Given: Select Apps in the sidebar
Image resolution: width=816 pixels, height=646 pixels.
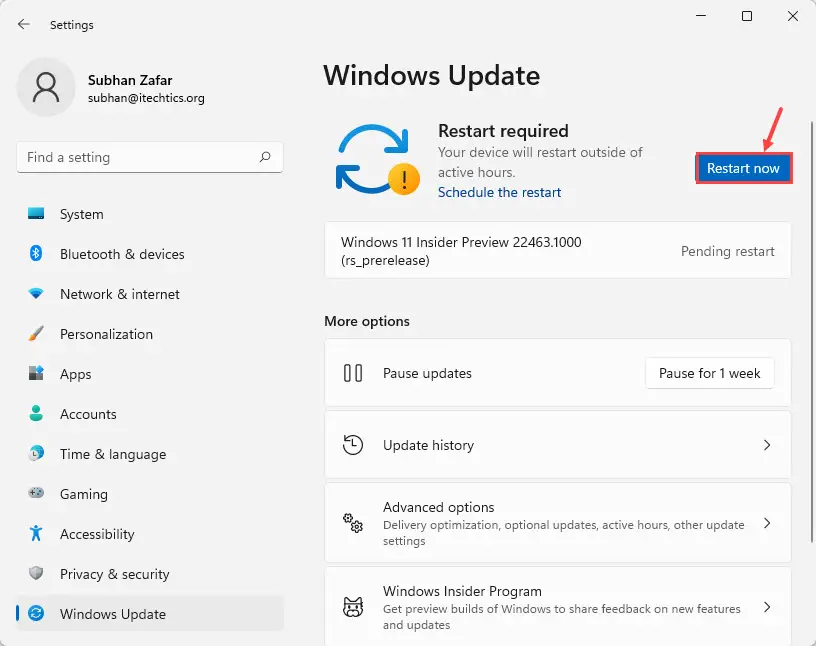Looking at the screenshot, I should click(x=150, y=374).
